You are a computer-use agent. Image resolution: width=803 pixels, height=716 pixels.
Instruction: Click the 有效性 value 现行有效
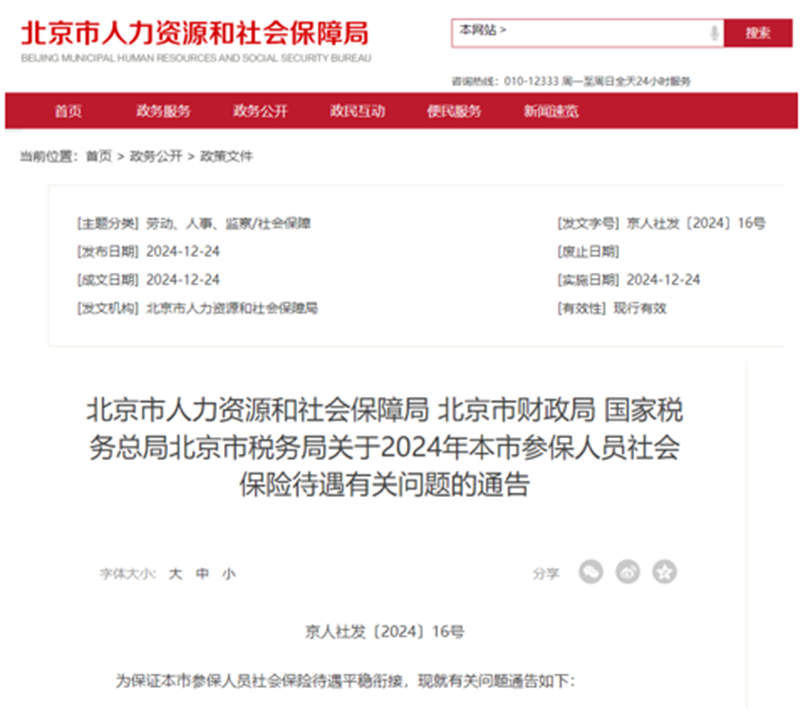[x=640, y=308]
